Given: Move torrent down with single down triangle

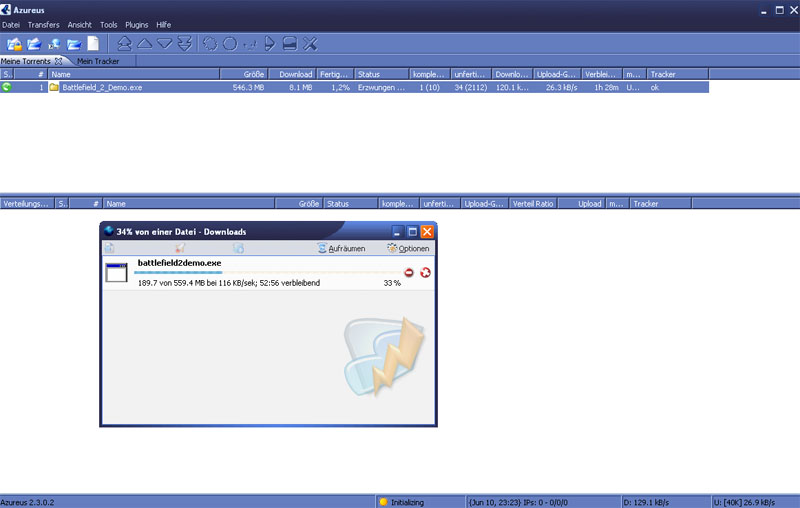Looking at the screenshot, I should point(164,44).
